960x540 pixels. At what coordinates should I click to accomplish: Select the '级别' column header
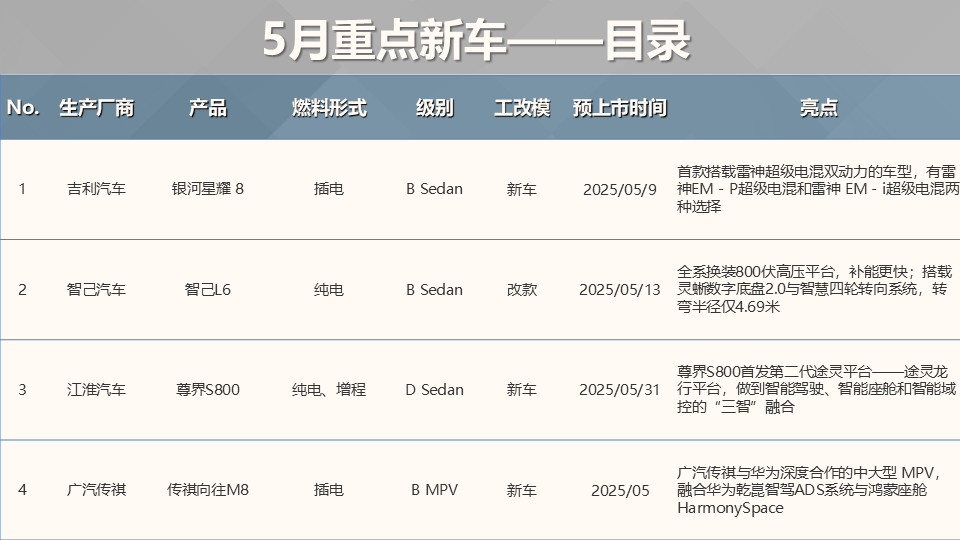(x=435, y=108)
